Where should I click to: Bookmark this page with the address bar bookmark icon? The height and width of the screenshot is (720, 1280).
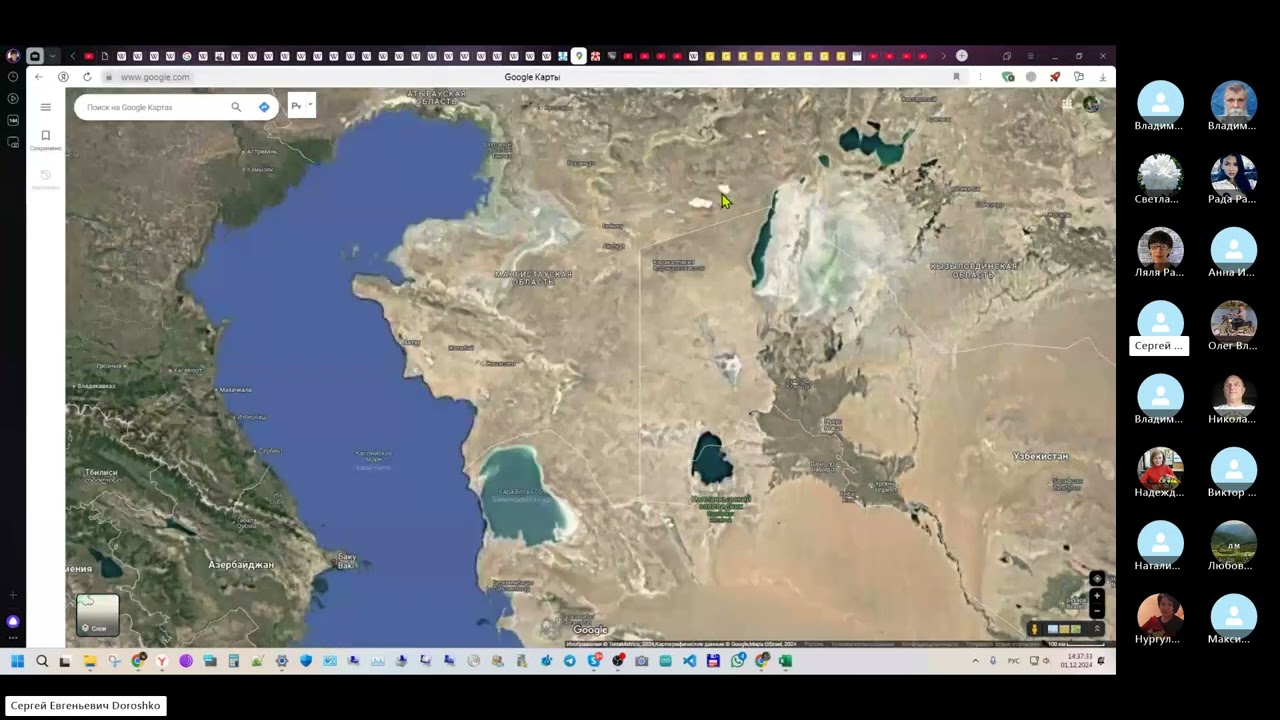coord(956,77)
